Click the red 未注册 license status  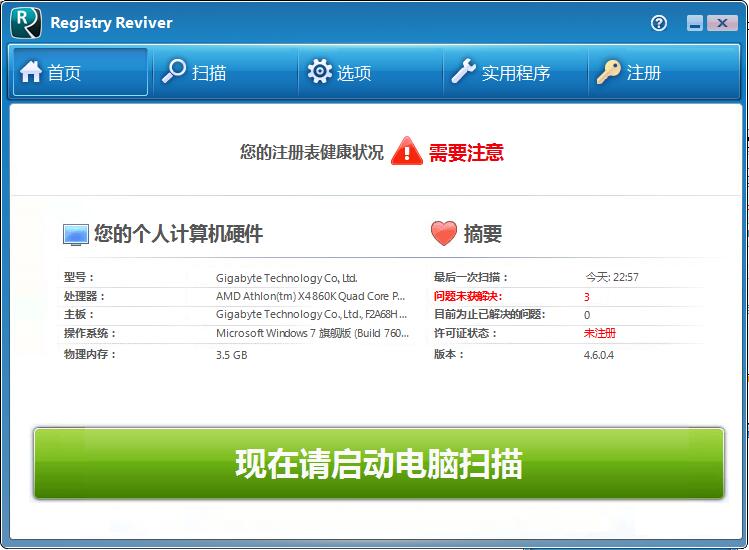pos(600,333)
